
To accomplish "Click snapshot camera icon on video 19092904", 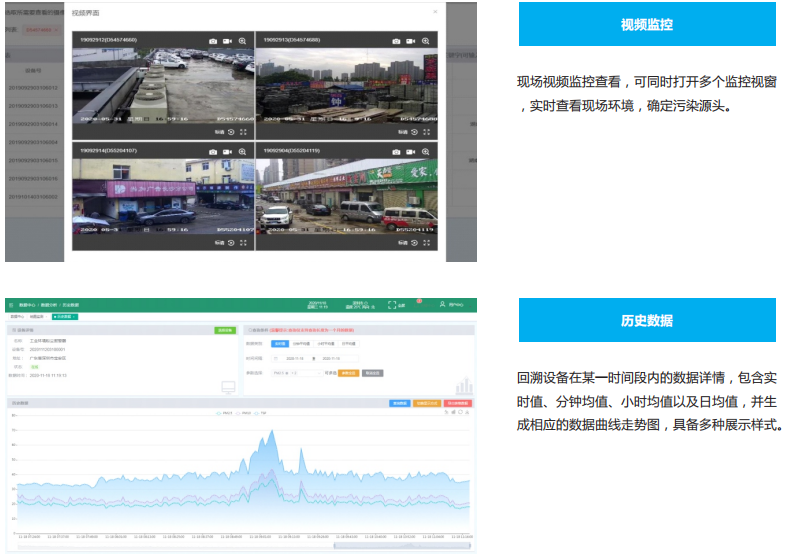I will coord(397,152).
